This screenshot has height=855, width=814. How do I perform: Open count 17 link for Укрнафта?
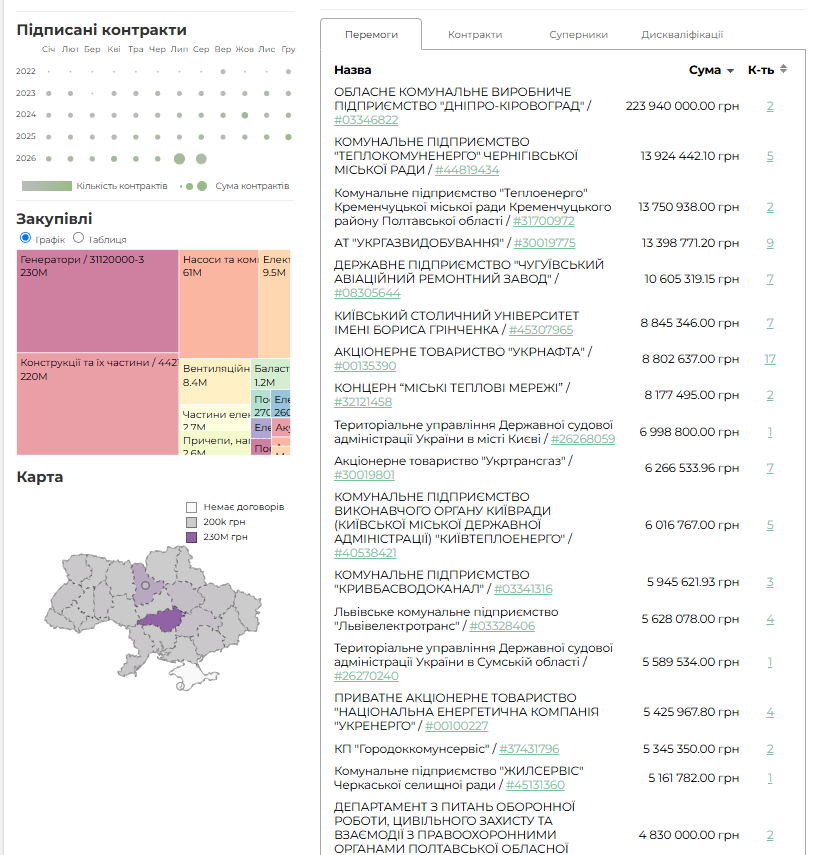pyautogui.click(x=769, y=359)
